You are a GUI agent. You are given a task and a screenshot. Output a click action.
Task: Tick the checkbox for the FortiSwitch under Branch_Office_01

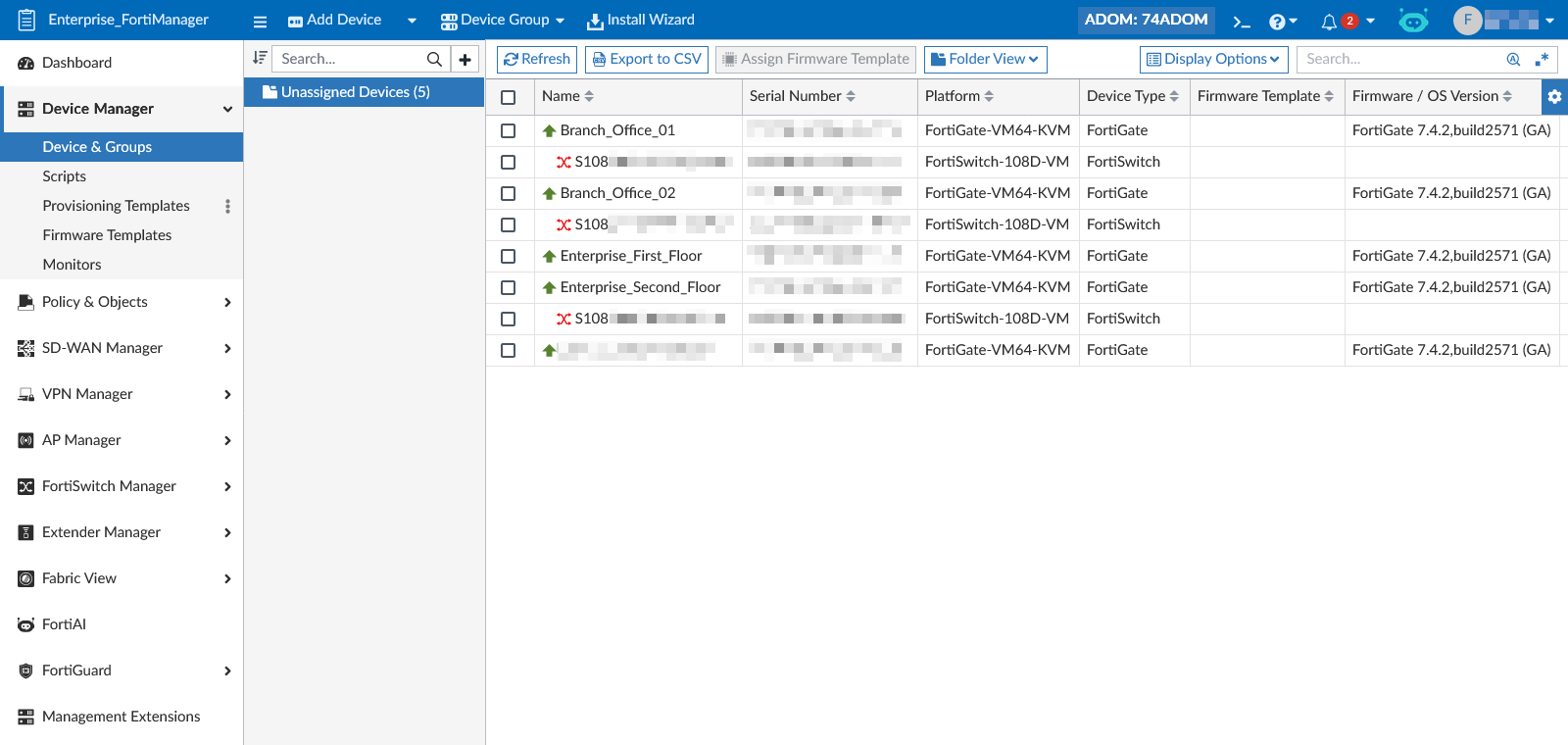[x=508, y=162]
